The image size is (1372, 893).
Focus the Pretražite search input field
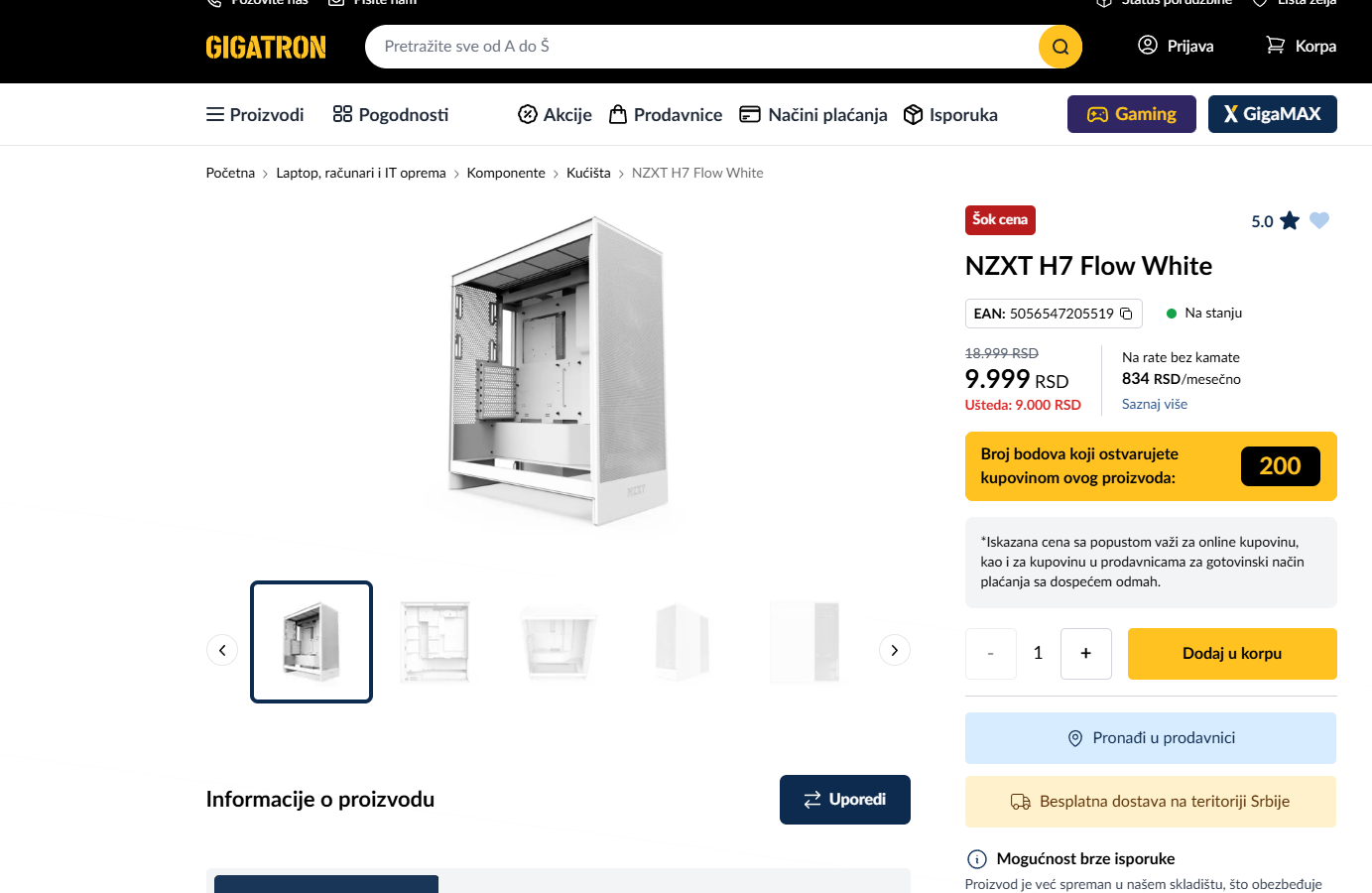[701, 47]
